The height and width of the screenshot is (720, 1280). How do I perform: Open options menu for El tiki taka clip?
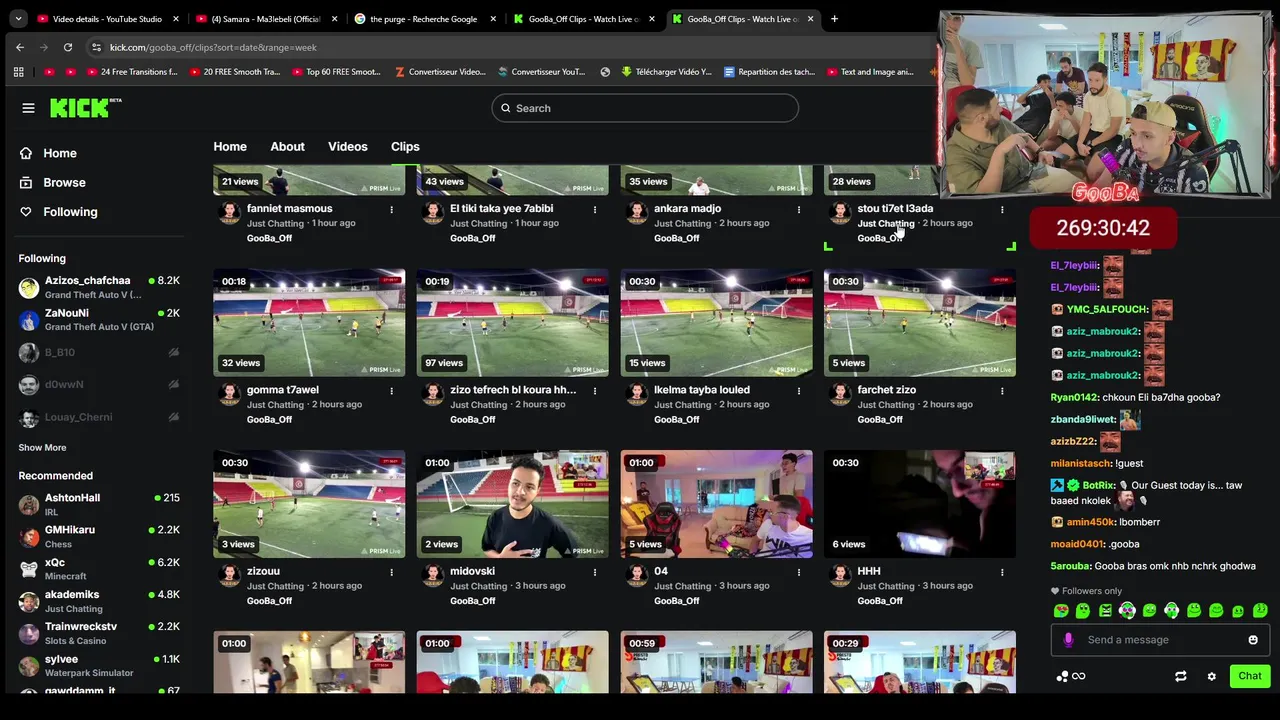tap(595, 209)
